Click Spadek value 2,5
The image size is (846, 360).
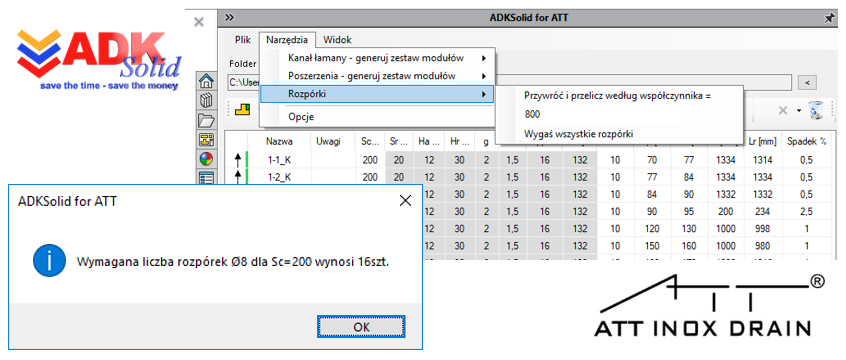pos(807,211)
